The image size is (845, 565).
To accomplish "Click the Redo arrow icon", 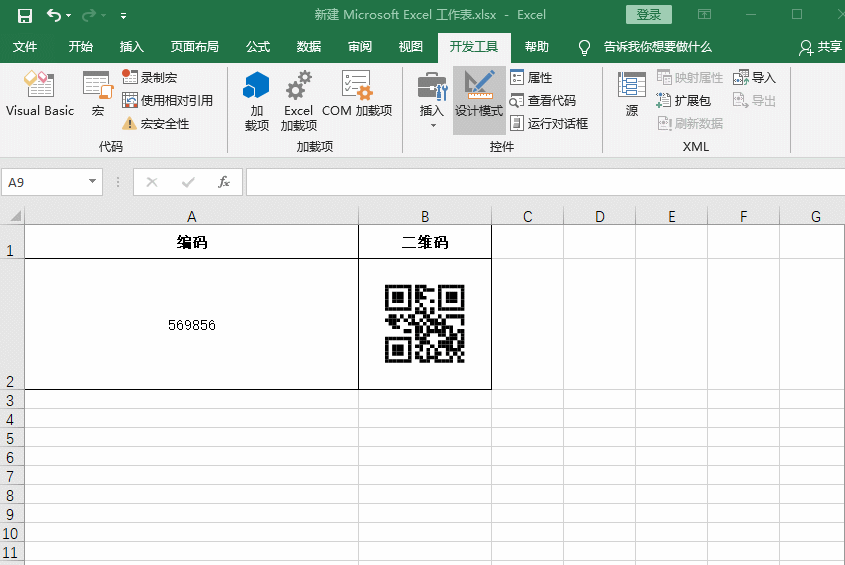I will 88,16.
